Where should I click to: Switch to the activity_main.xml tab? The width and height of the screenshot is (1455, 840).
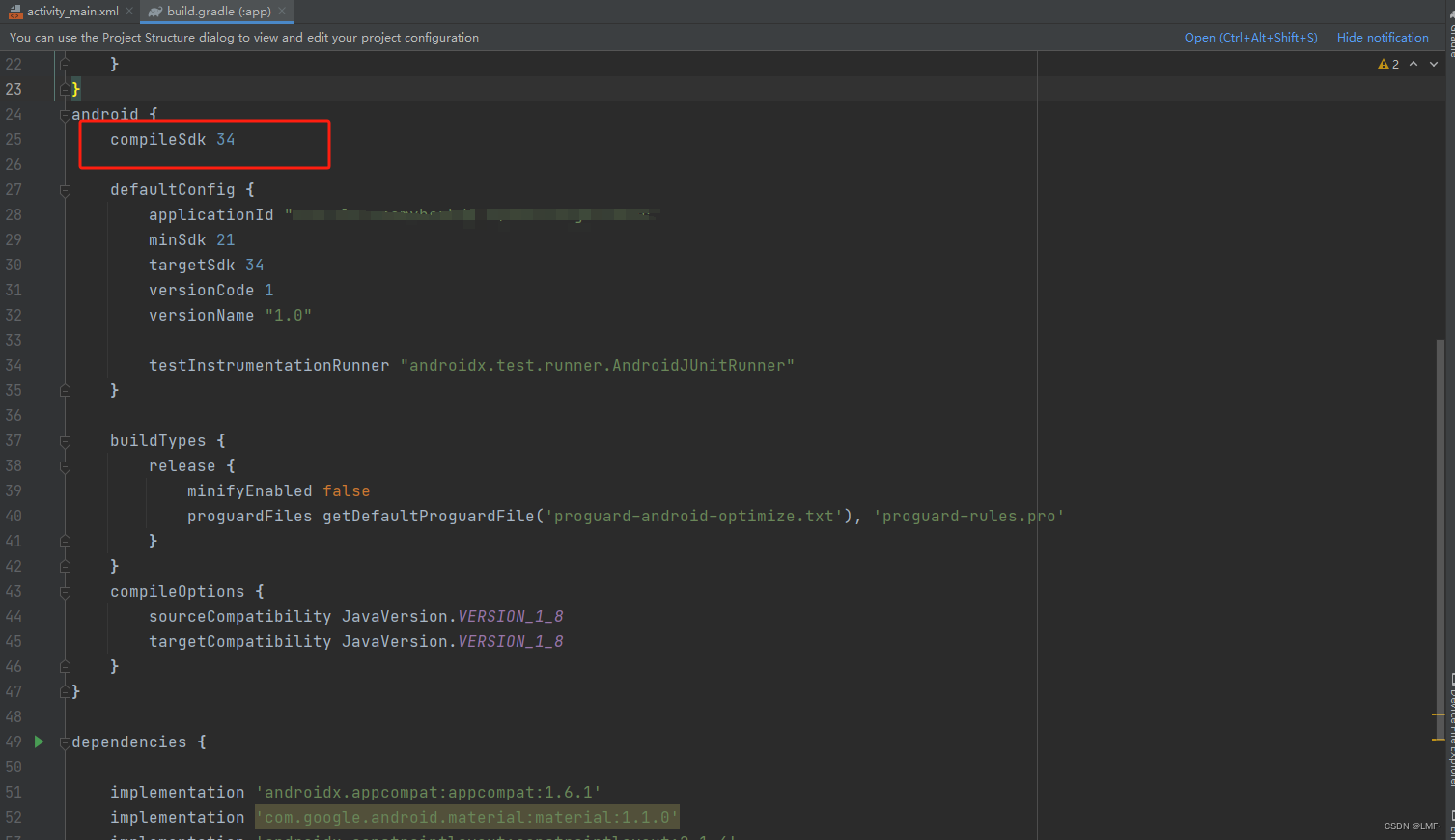(x=71, y=12)
